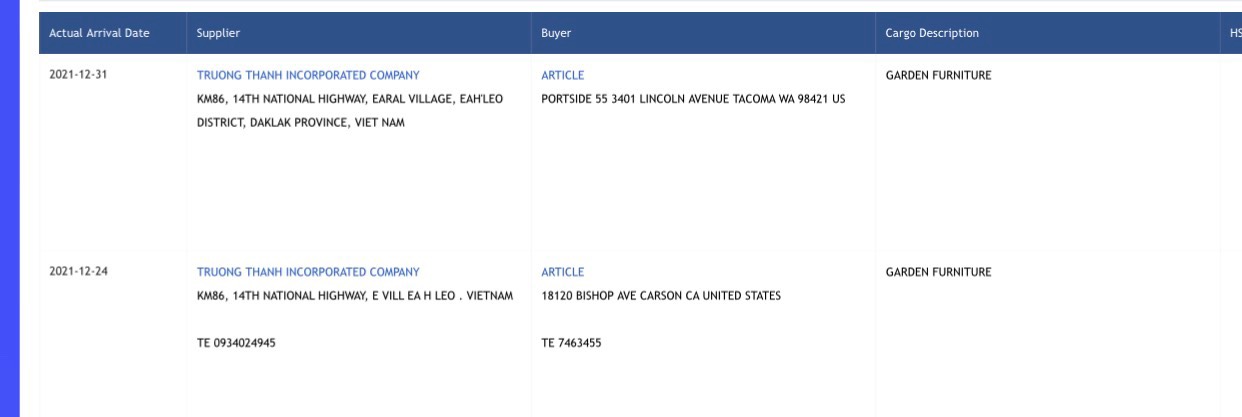Screen dimensions: 1242x417
Task: Click the 18120 Bishop Ave Carson address
Action: [660, 296]
